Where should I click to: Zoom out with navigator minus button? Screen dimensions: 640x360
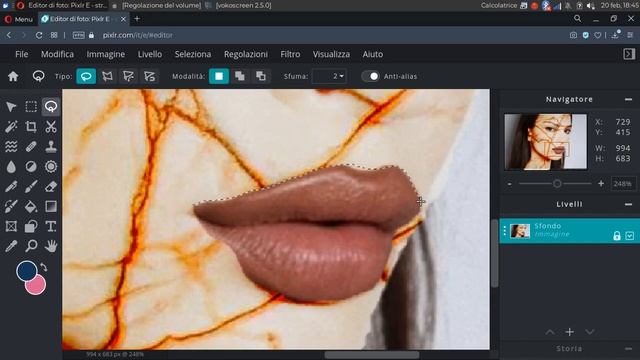[x=509, y=184]
